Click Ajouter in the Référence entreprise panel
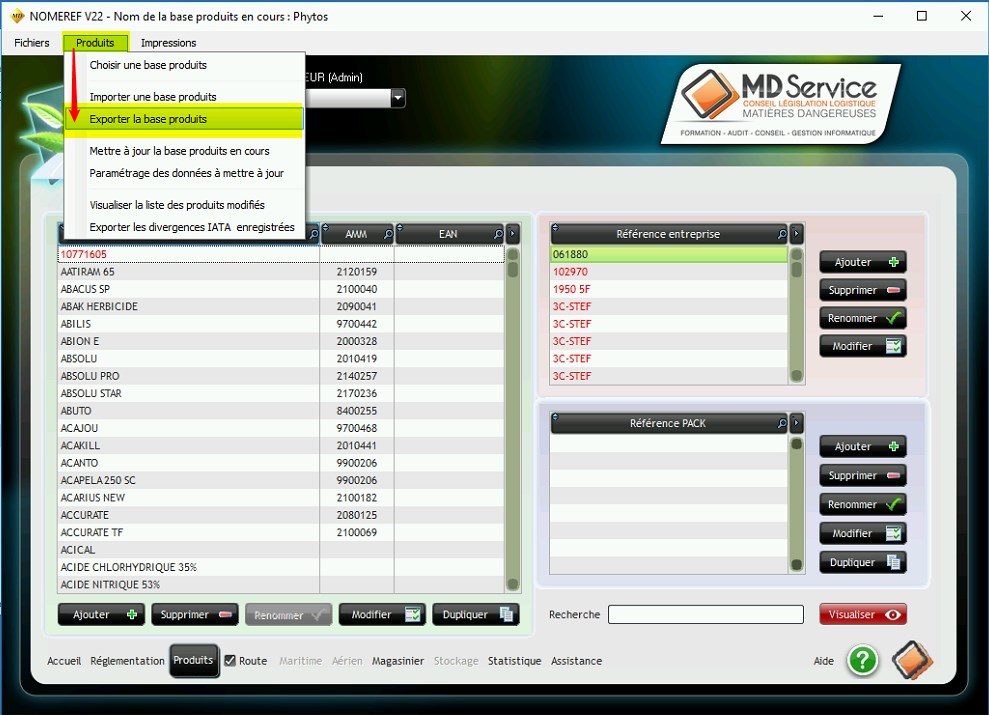This screenshot has width=989, height=715. pyautogui.click(x=863, y=262)
